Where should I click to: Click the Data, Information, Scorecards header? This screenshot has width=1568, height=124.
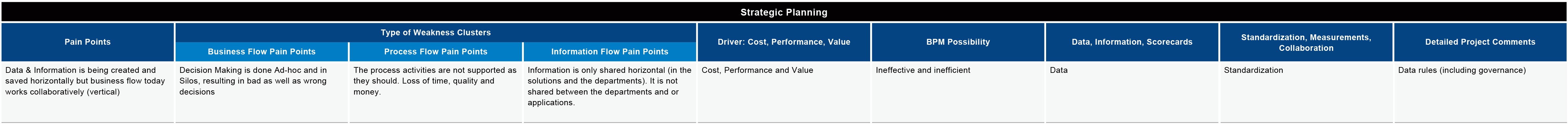pyautogui.click(x=1132, y=42)
